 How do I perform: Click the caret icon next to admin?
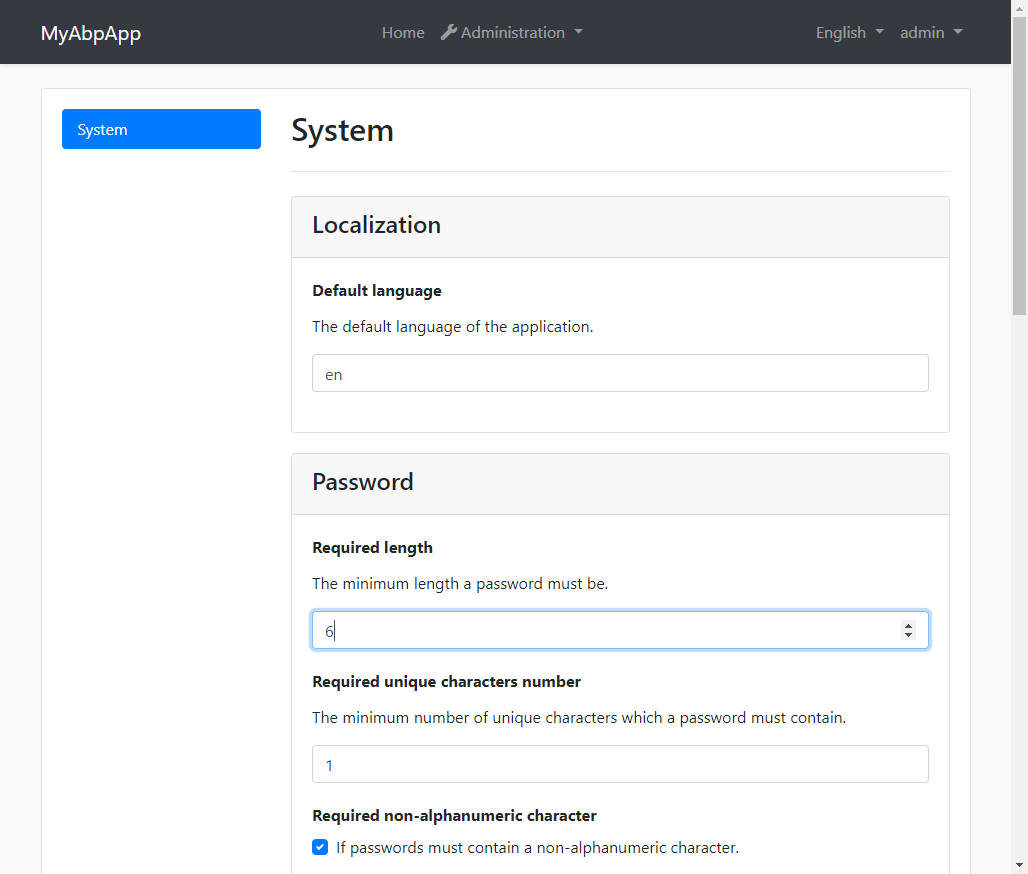click(959, 32)
